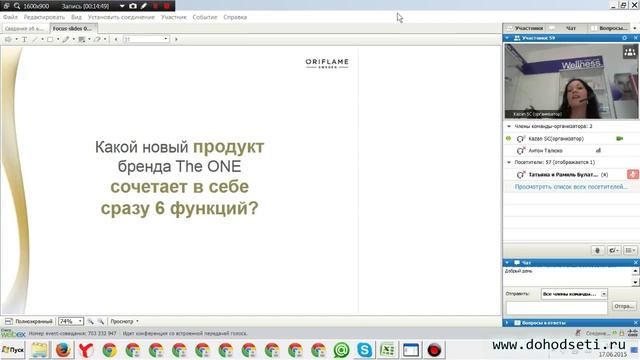Open the Редактировать menu
Image resolution: width=640 pixels, height=360 pixels.
coord(44,17)
